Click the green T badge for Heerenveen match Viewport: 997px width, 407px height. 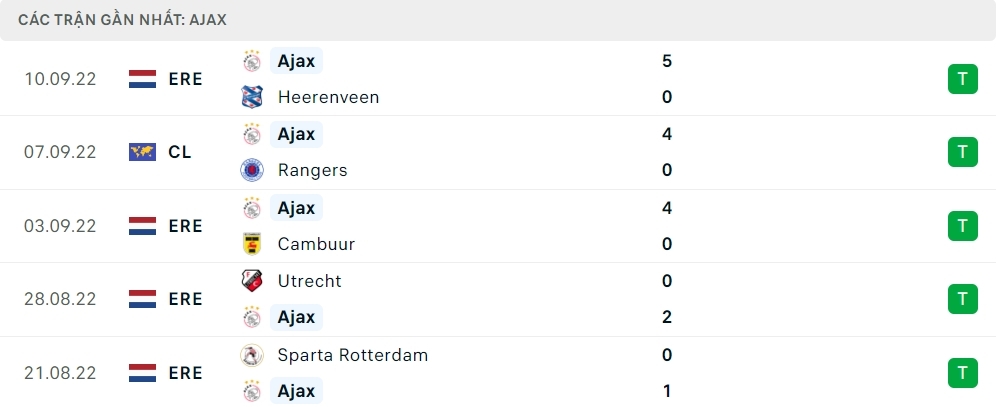click(962, 79)
